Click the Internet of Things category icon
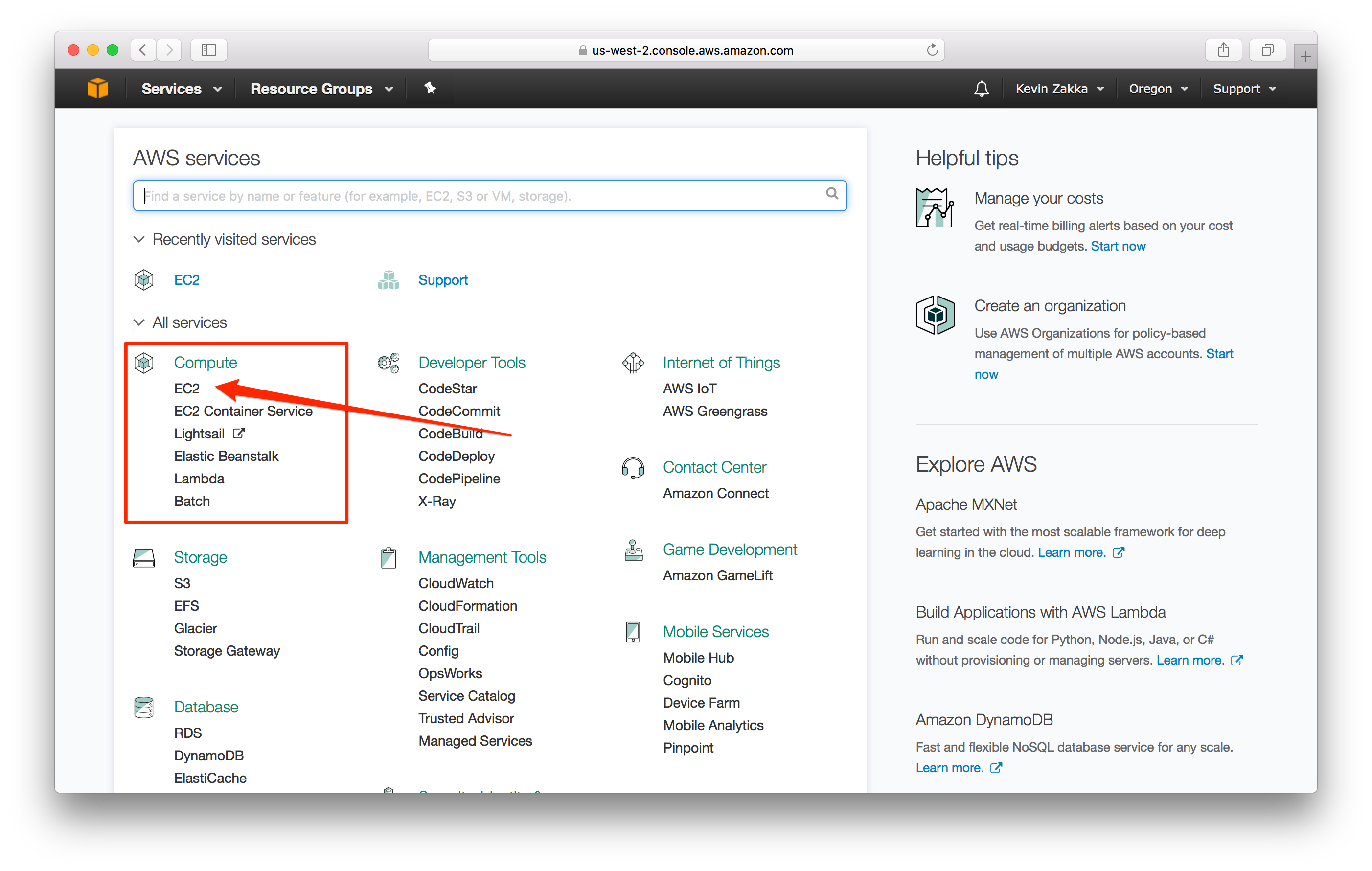Viewport: 1372px width, 871px height. tap(634, 363)
